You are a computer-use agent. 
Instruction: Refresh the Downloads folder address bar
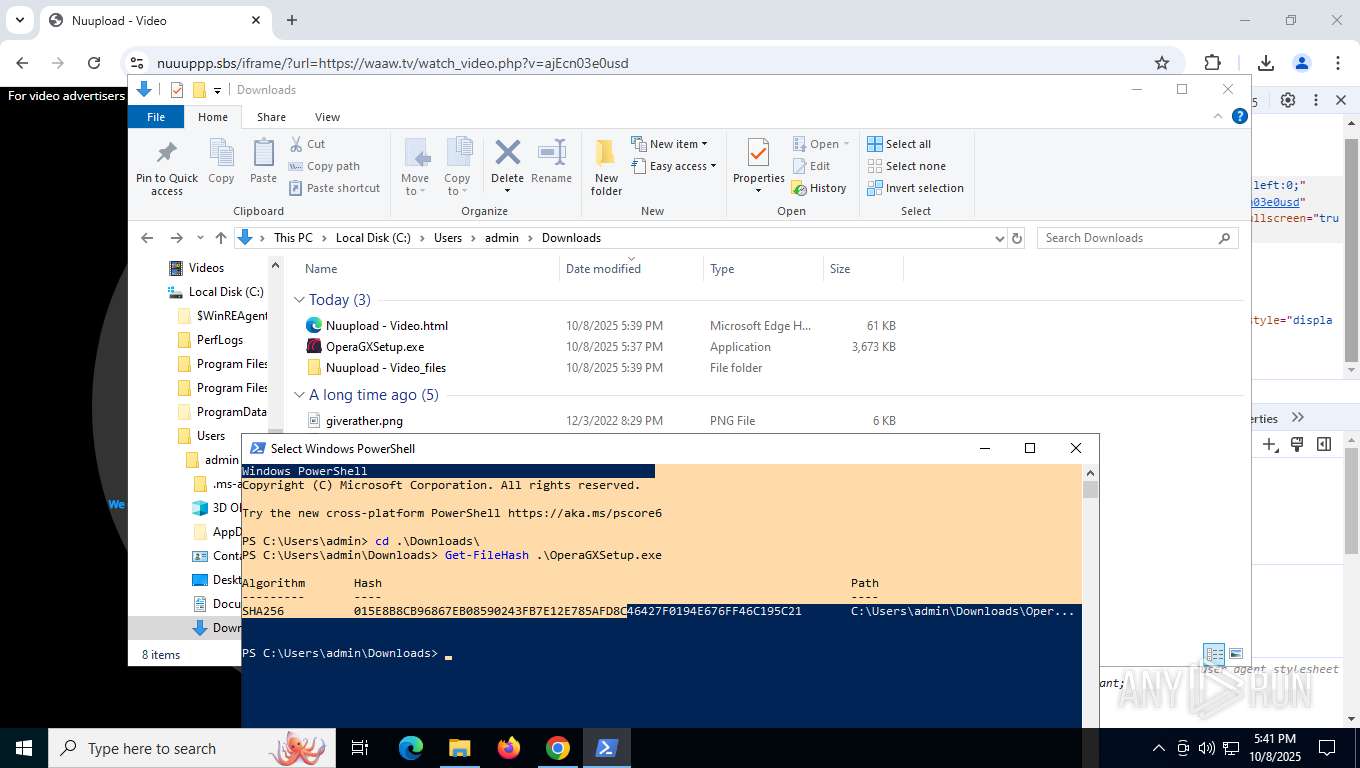(1017, 238)
